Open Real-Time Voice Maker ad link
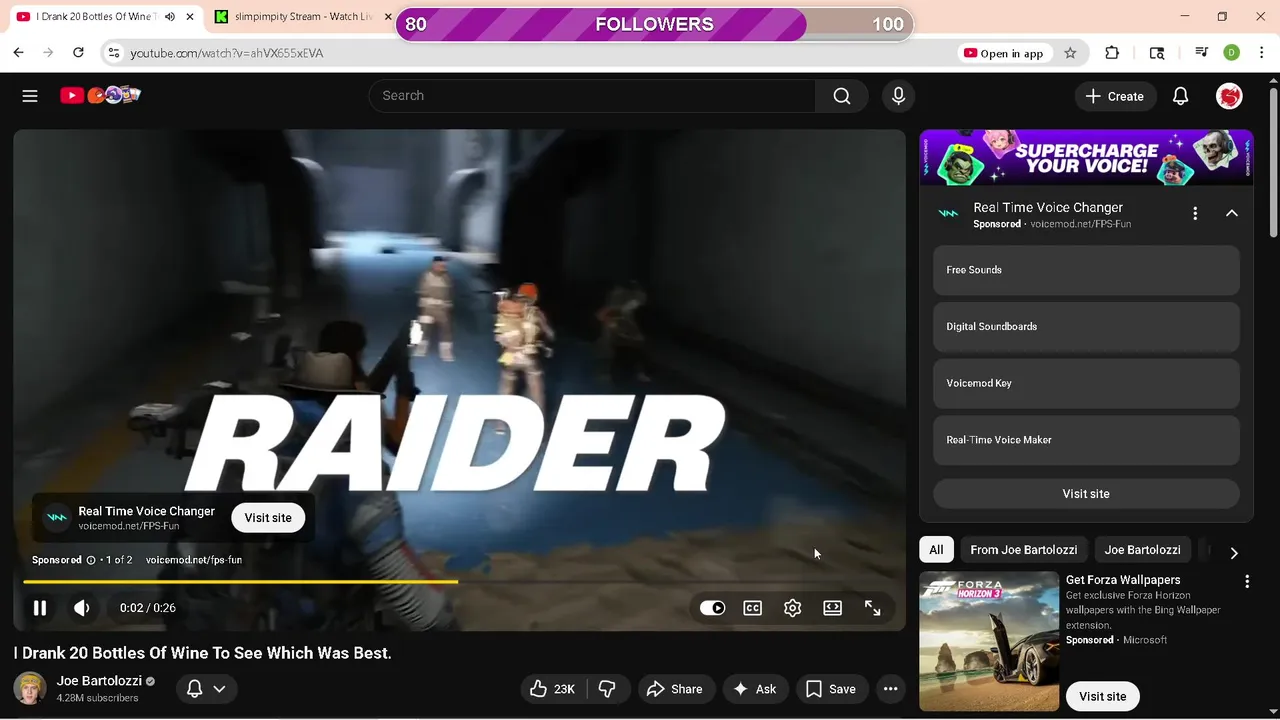This screenshot has height=720, width=1280. pyautogui.click(x=1086, y=440)
